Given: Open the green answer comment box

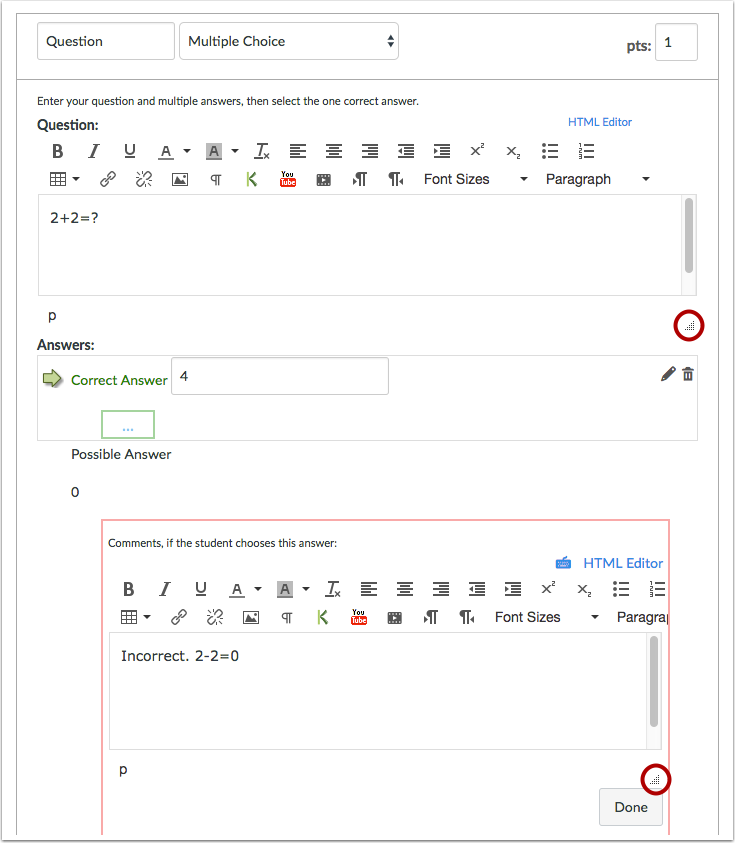Looking at the screenshot, I should click(128, 425).
